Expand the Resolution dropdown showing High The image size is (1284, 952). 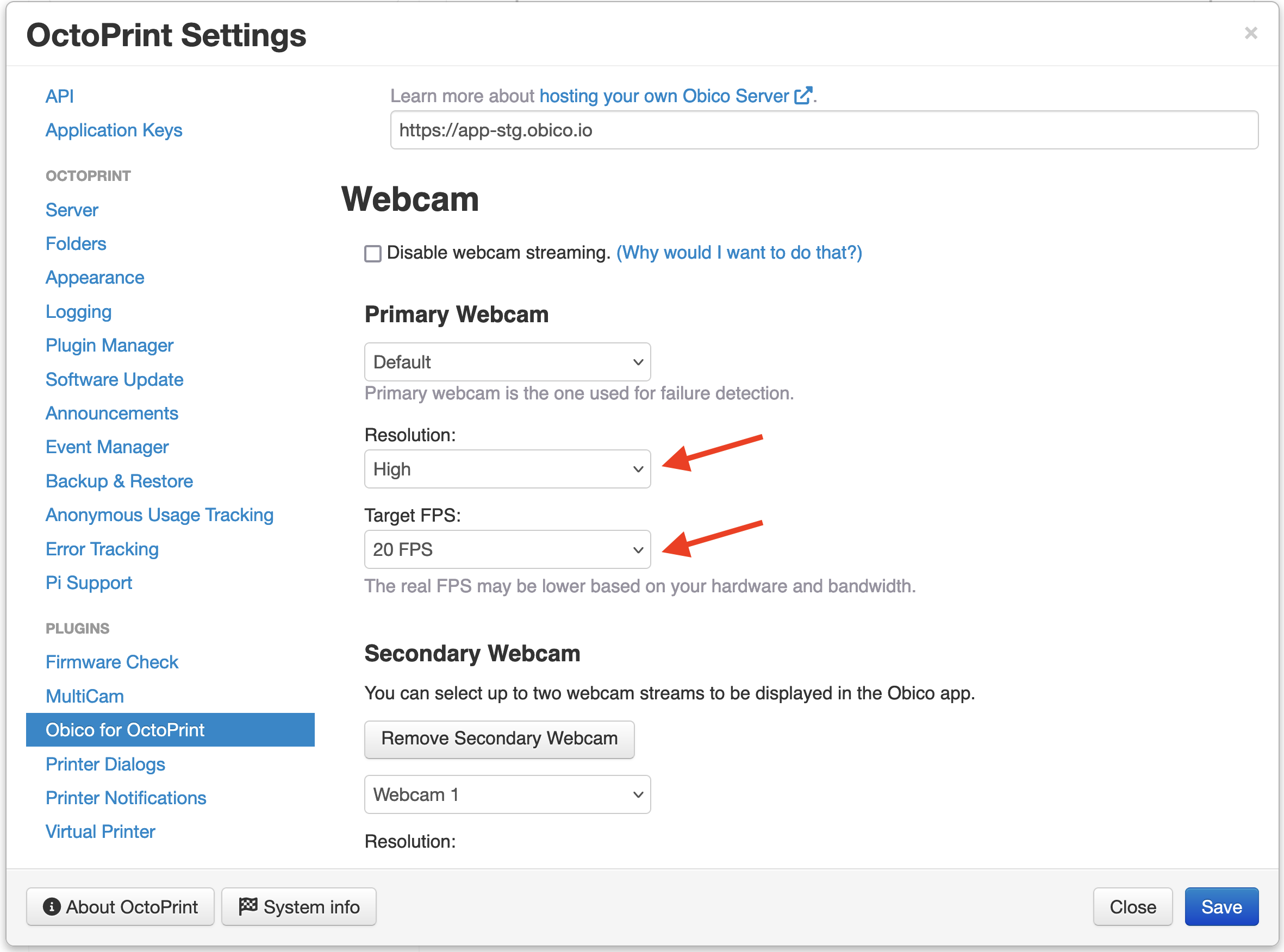(x=507, y=469)
